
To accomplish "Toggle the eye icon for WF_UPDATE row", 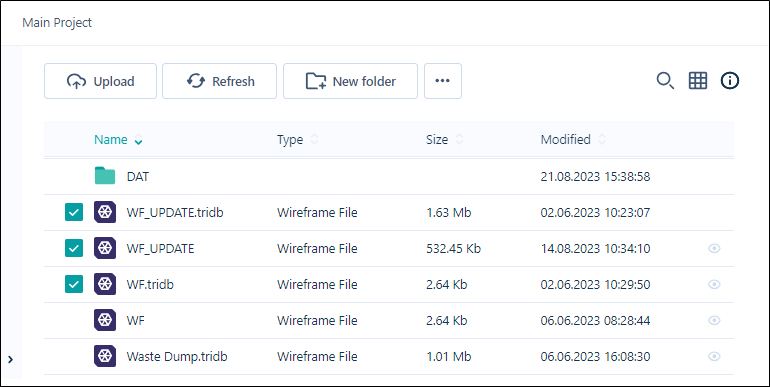I will click(x=714, y=249).
